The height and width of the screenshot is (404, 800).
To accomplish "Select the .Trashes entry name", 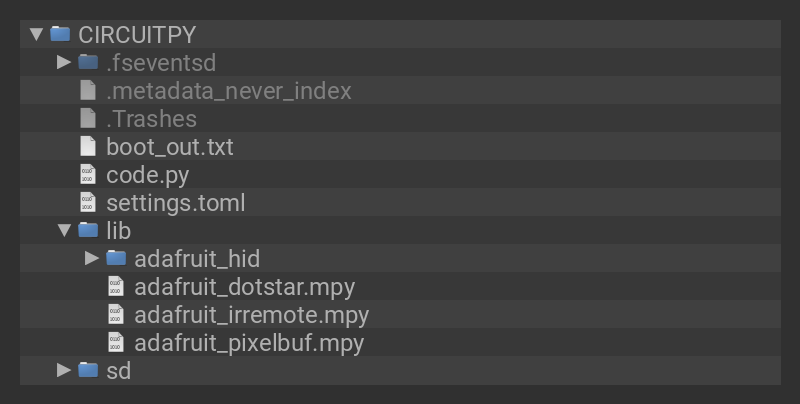I will pos(151,118).
